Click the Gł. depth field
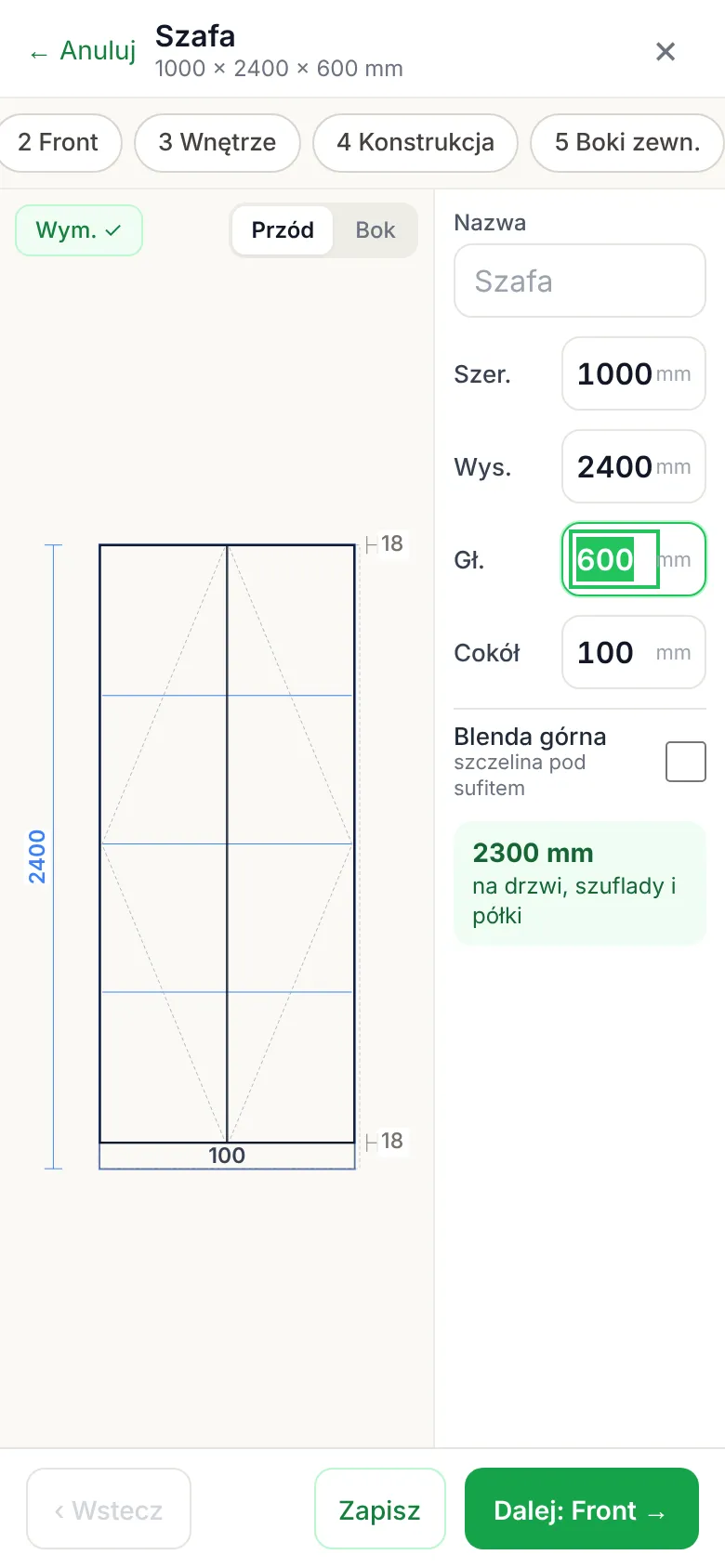 (634, 559)
